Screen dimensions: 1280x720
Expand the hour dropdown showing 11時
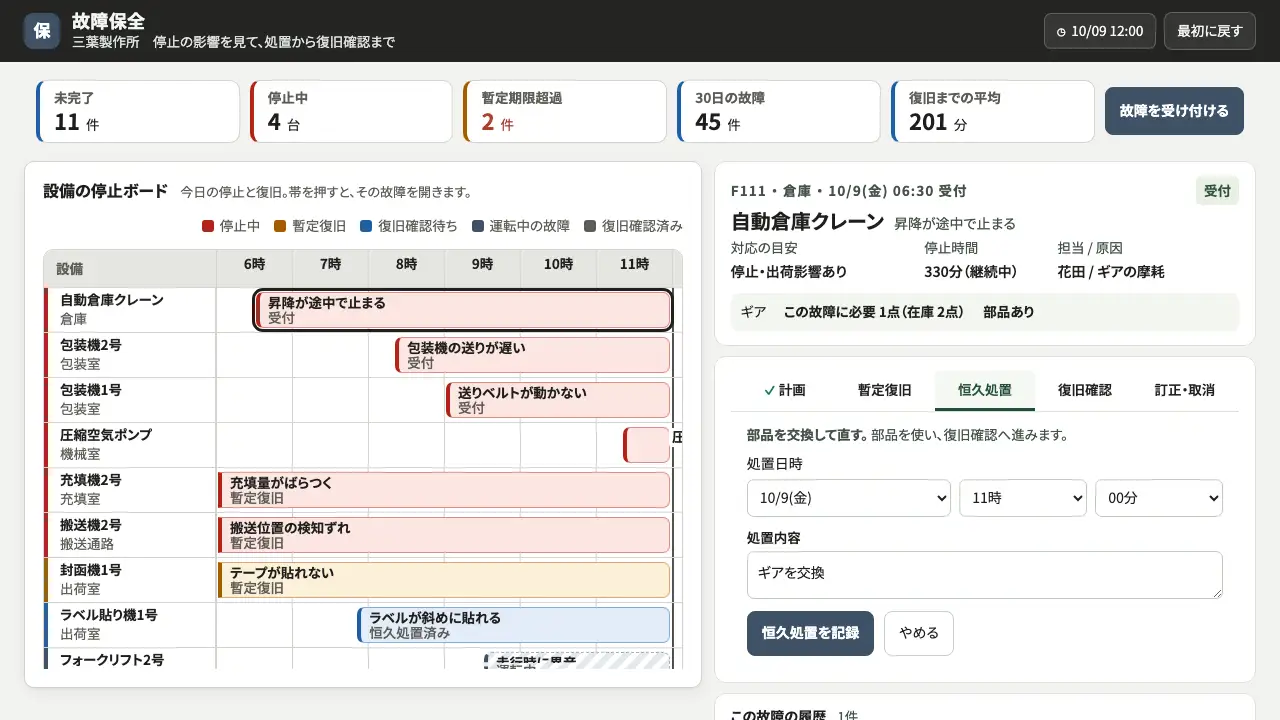(1023, 498)
